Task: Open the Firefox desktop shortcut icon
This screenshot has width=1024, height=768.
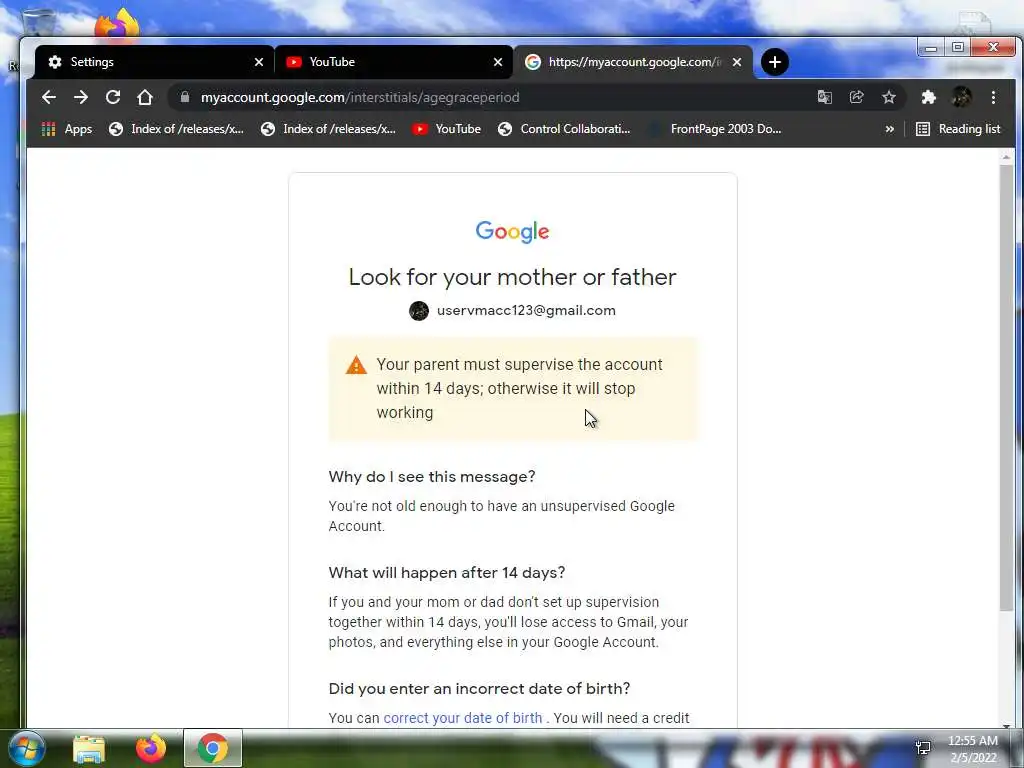Action: tap(118, 25)
